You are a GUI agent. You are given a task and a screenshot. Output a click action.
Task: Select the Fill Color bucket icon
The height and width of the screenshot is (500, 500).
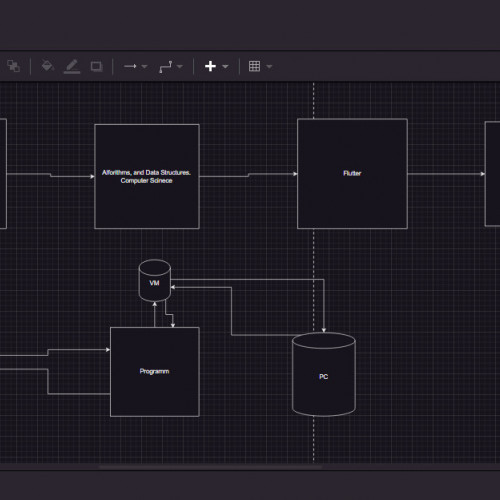47,66
